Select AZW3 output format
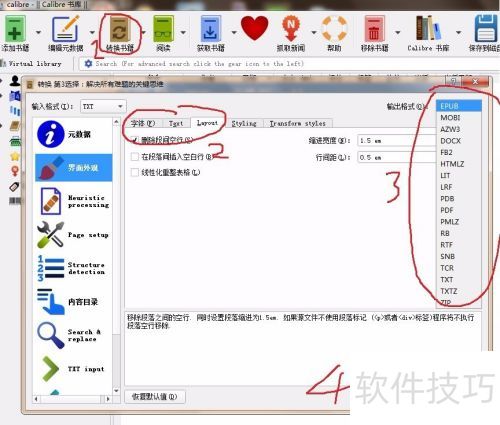 [459, 129]
